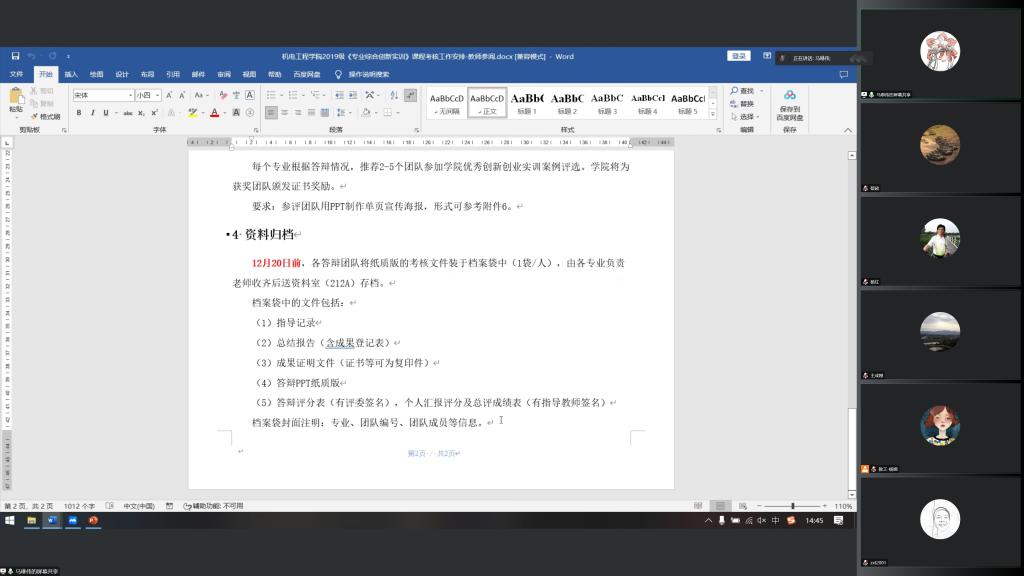Click the Save to Baidu Netdisk icon
1024x576 pixels.
pyautogui.click(x=789, y=96)
